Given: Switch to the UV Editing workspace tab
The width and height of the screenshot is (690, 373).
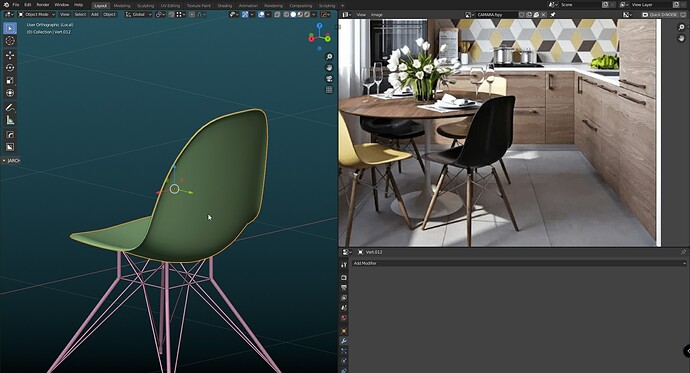Looking at the screenshot, I should tap(170, 6).
